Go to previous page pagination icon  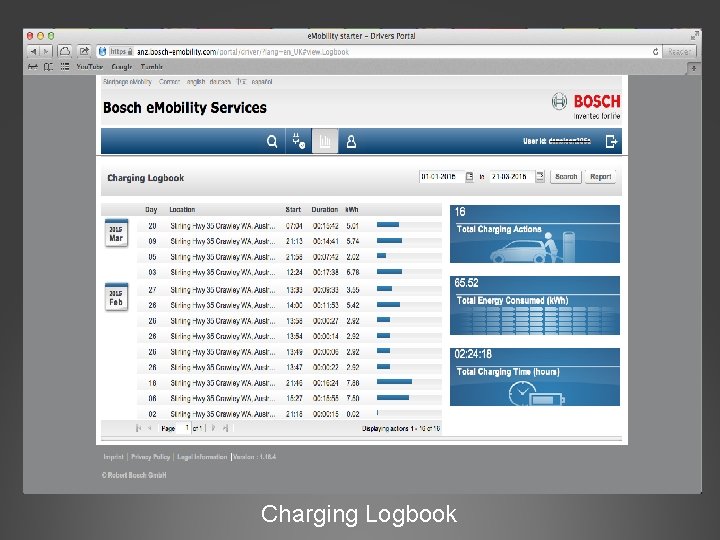150,428
